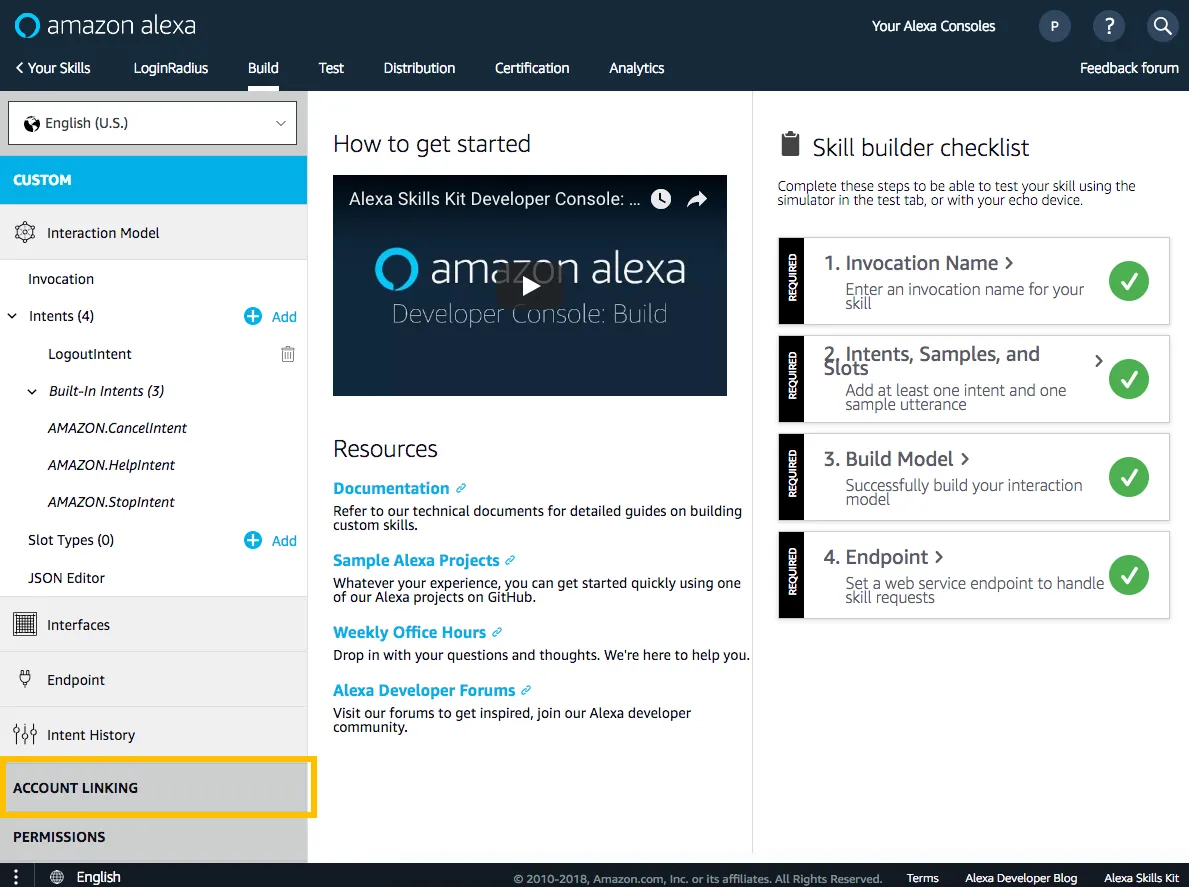Screen dimensions: 1189x887
Task: Collapse the Built-In Intents (3) group
Action: [32, 392]
